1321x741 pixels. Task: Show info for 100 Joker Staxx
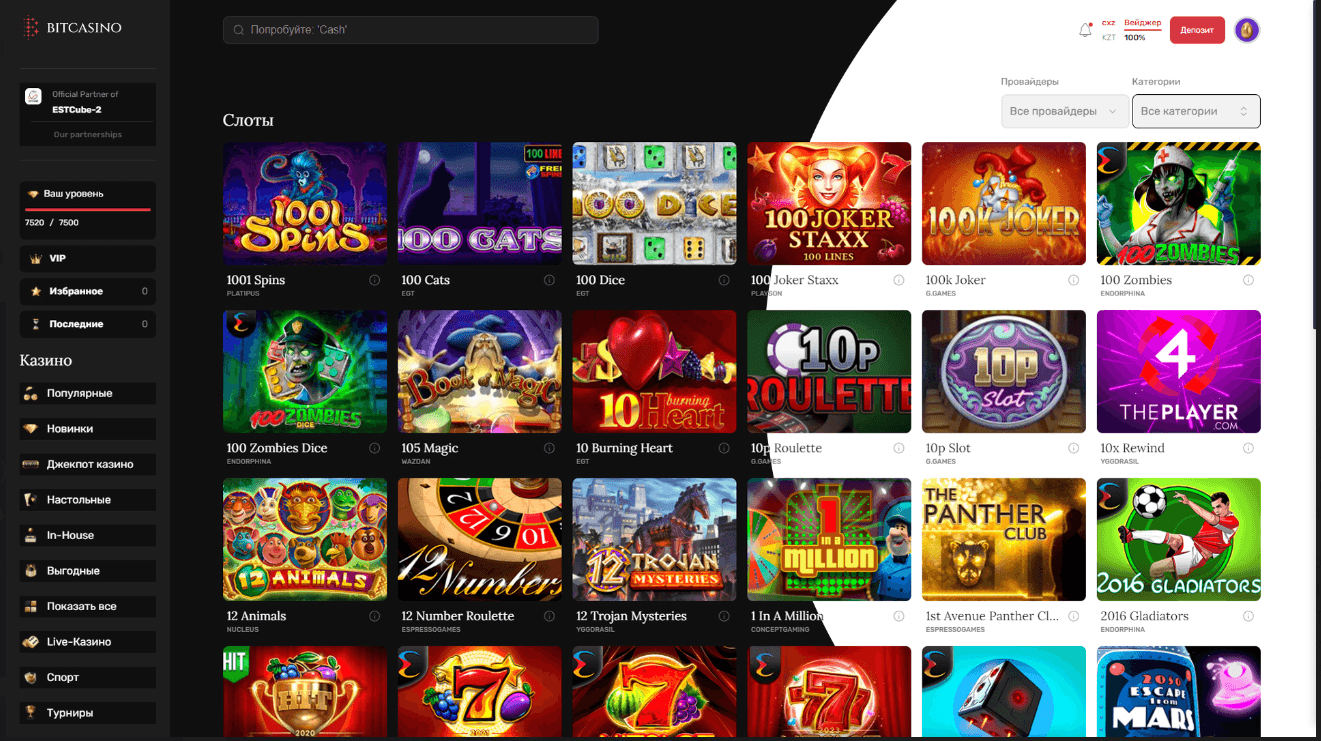(899, 280)
